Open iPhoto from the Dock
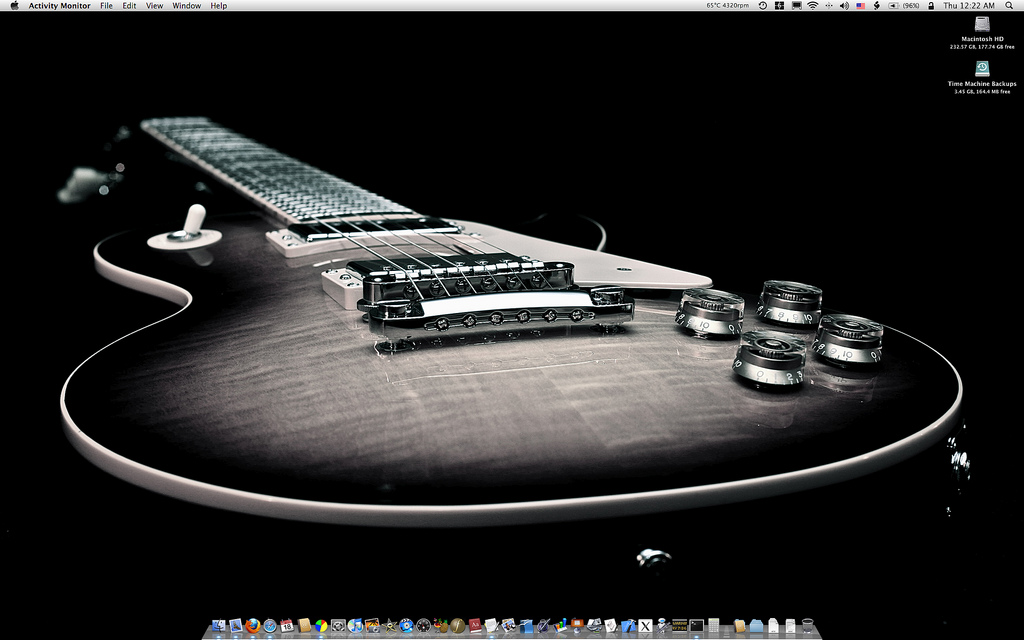 (x=373, y=626)
